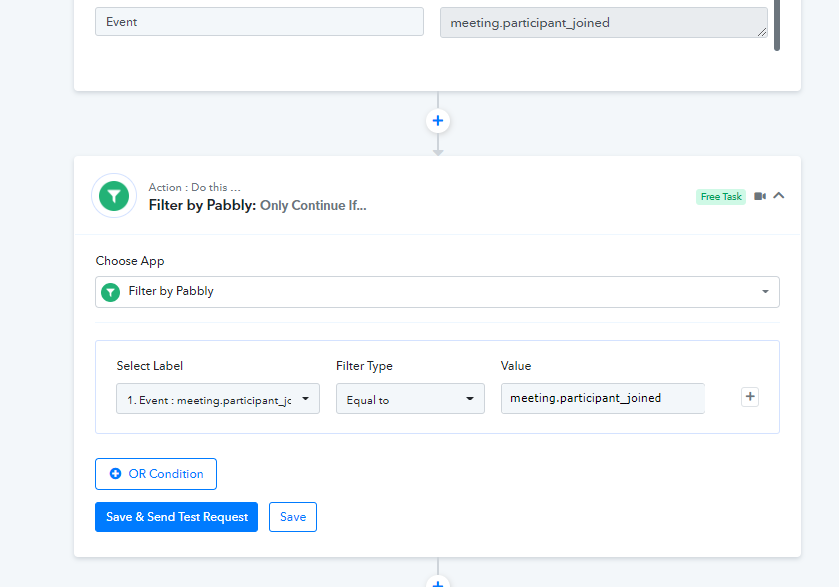Add an AND condition with the plus icon
The width and height of the screenshot is (839, 587).
750,397
